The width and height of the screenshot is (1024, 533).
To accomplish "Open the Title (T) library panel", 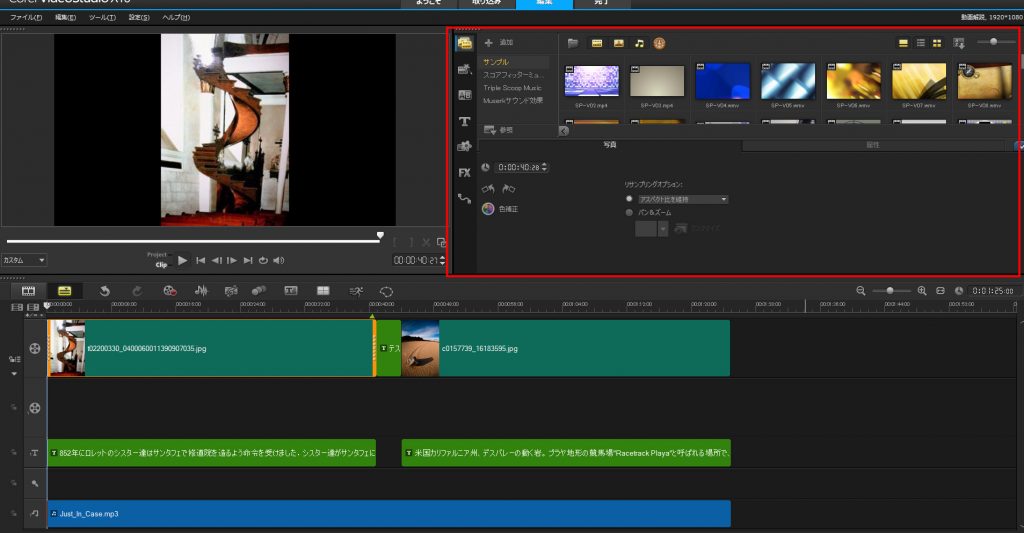I will coord(464,121).
